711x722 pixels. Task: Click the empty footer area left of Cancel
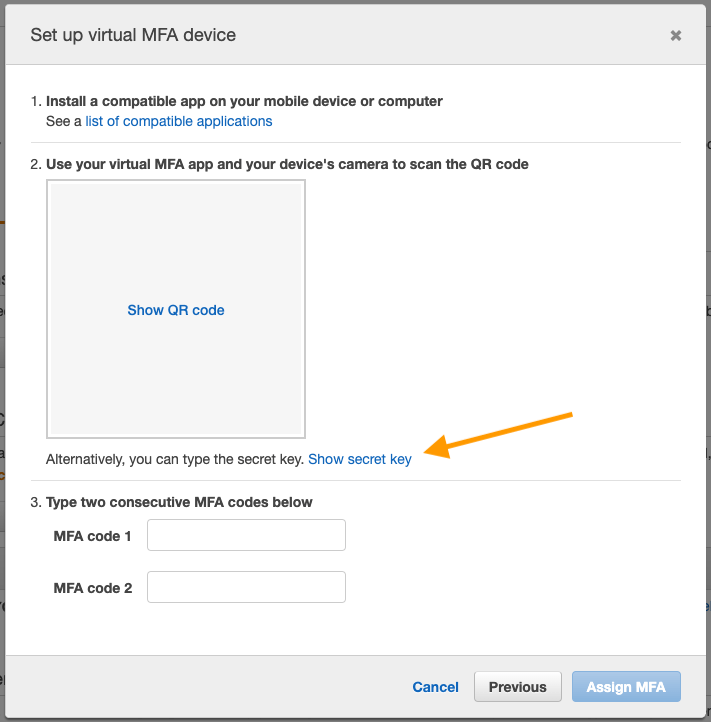[x=200, y=687]
